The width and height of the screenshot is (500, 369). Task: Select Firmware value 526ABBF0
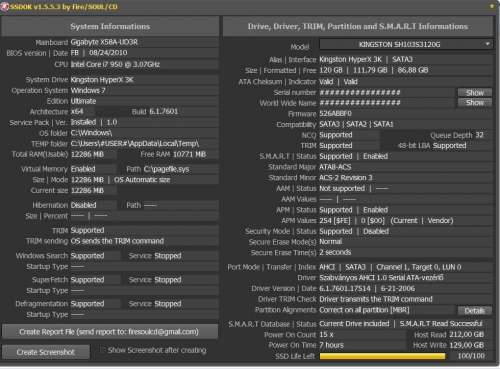[x=335, y=114]
